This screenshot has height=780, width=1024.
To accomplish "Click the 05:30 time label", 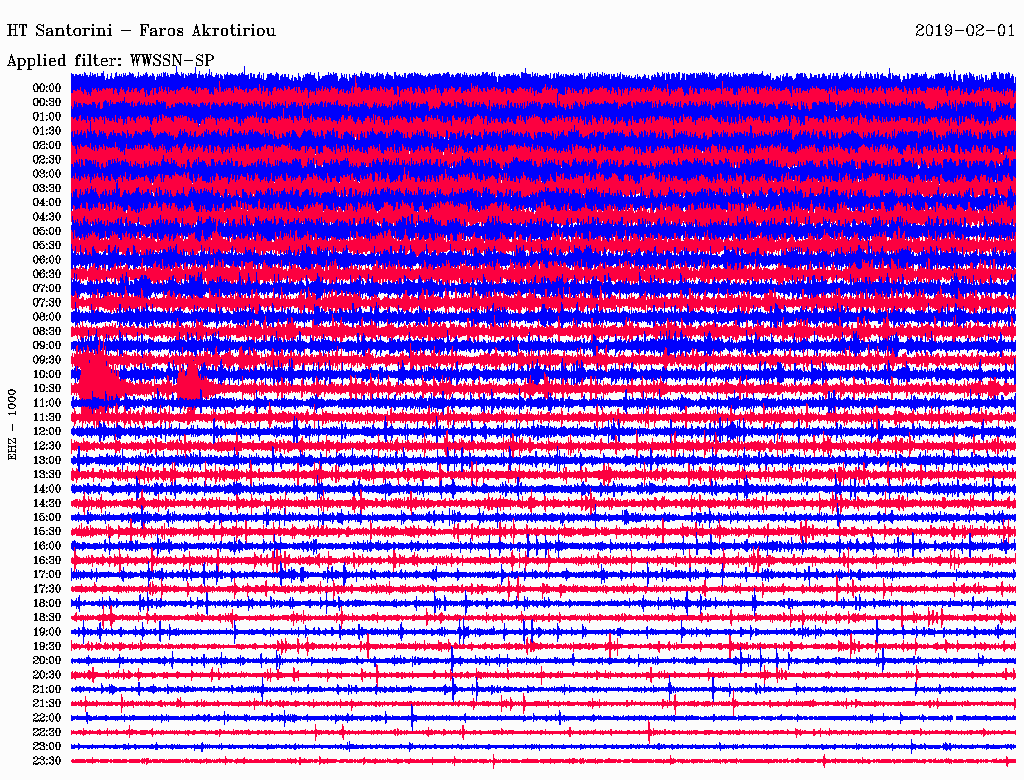I will (47, 246).
